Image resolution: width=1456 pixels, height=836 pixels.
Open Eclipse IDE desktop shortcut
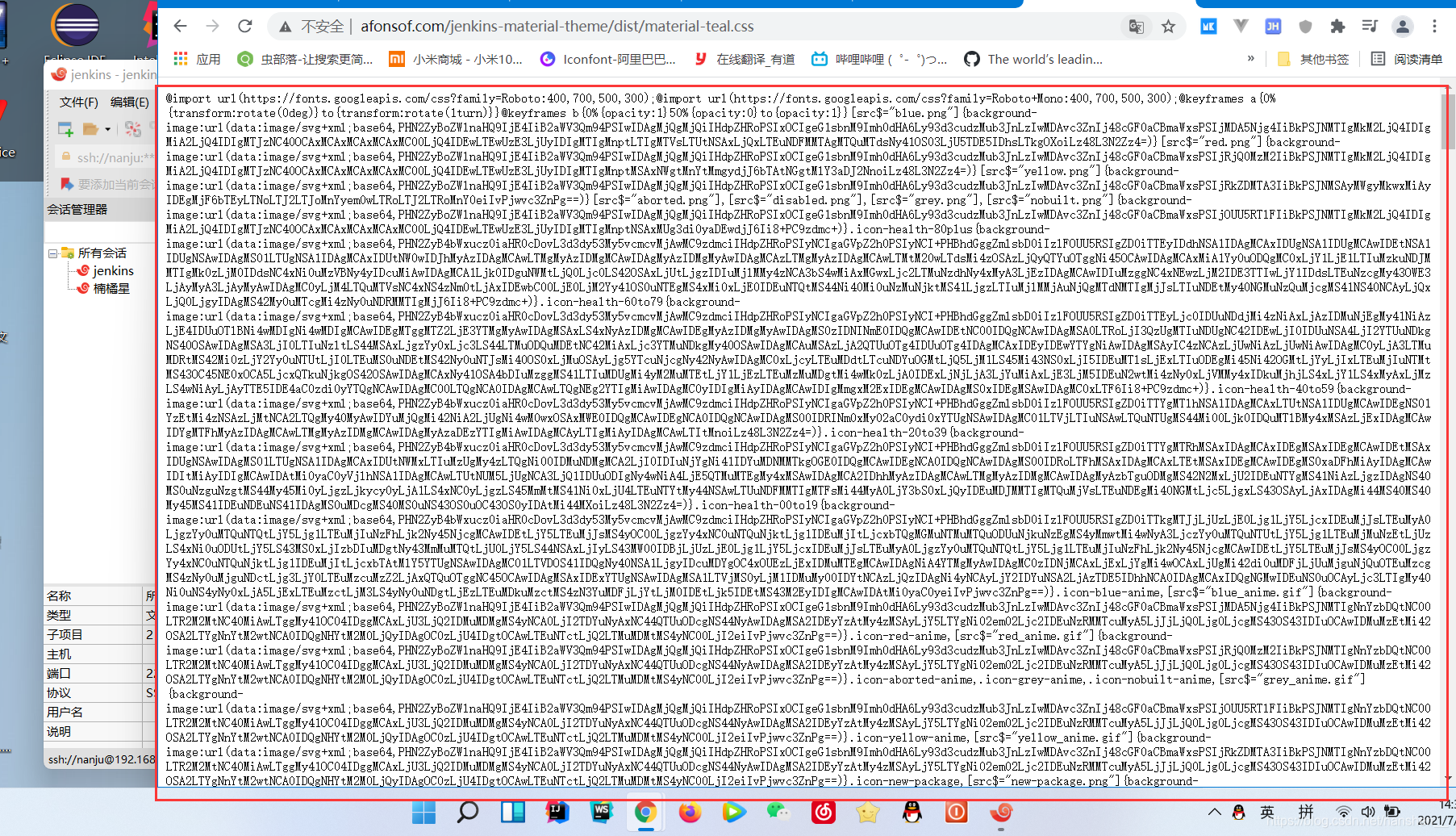(x=75, y=32)
